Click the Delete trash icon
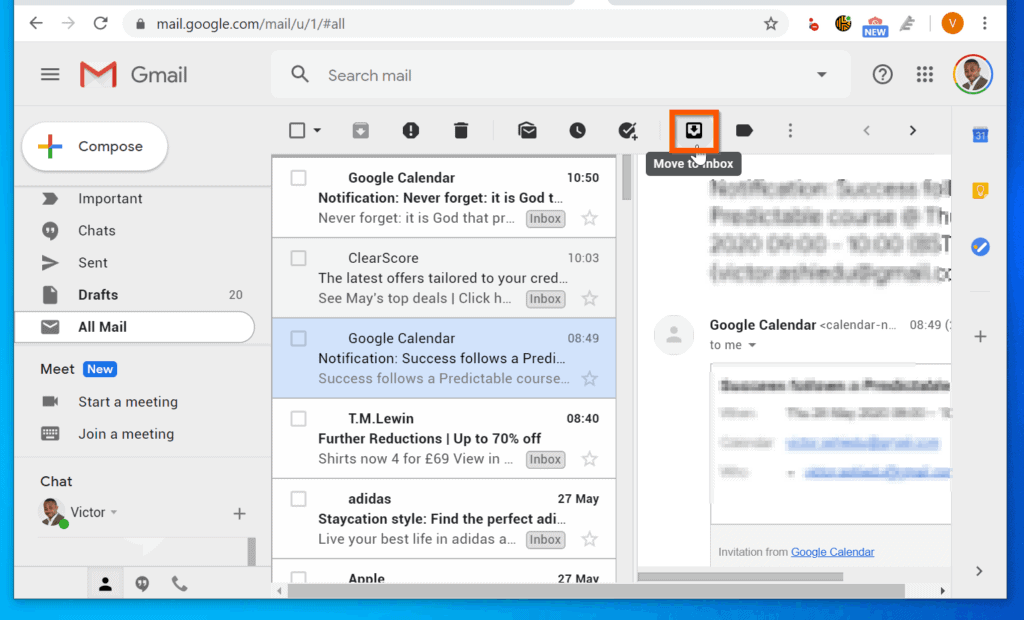This screenshot has width=1024, height=620. click(x=461, y=131)
